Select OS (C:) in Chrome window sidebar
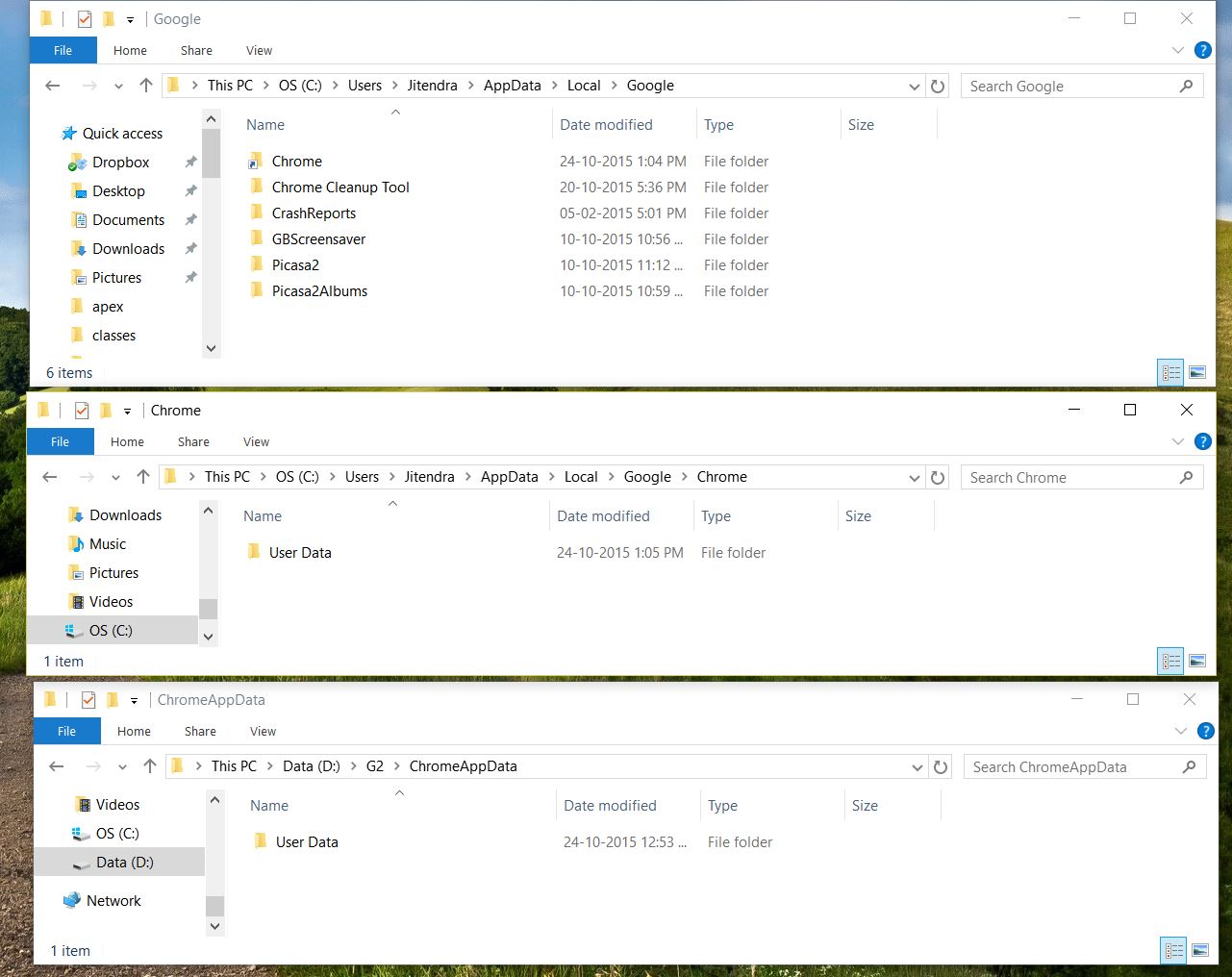This screenshot has width=1232, height=977. [112, 631]
